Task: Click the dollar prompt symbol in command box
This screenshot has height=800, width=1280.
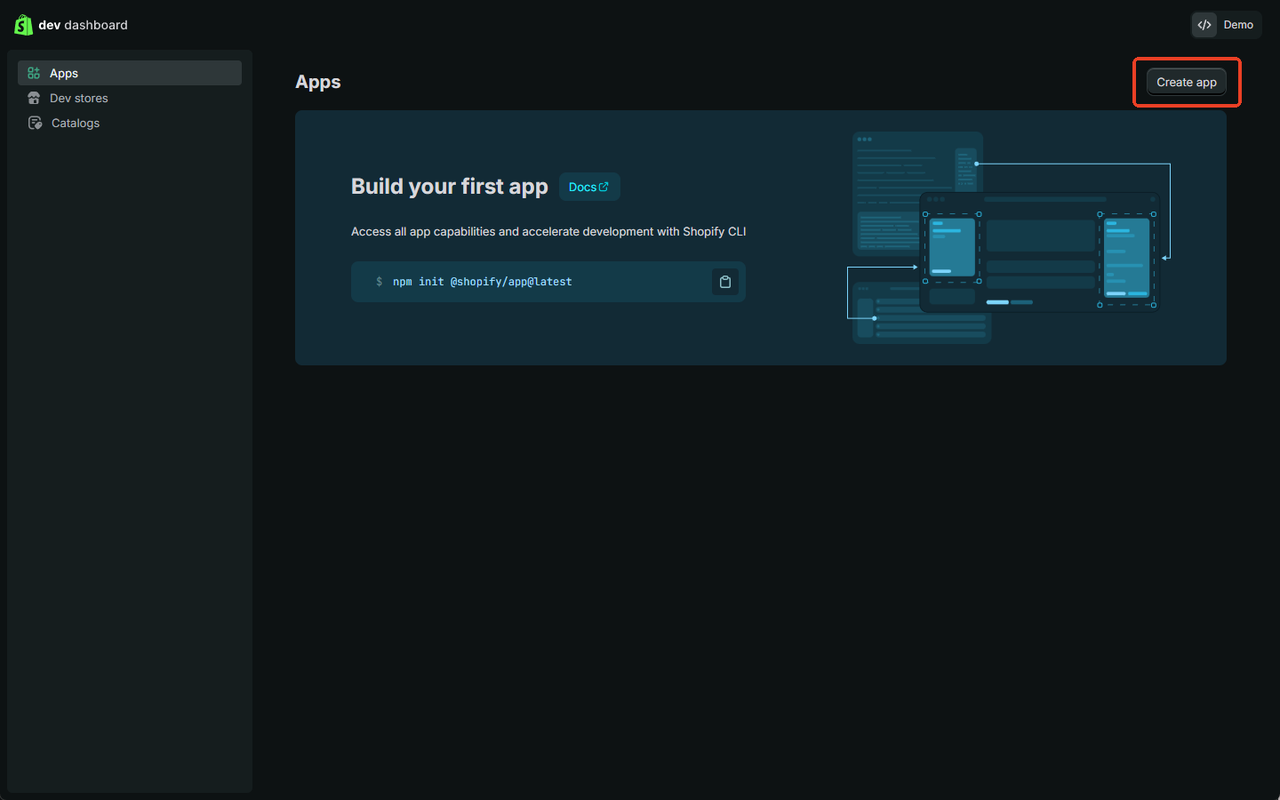Action: point(379,282)
